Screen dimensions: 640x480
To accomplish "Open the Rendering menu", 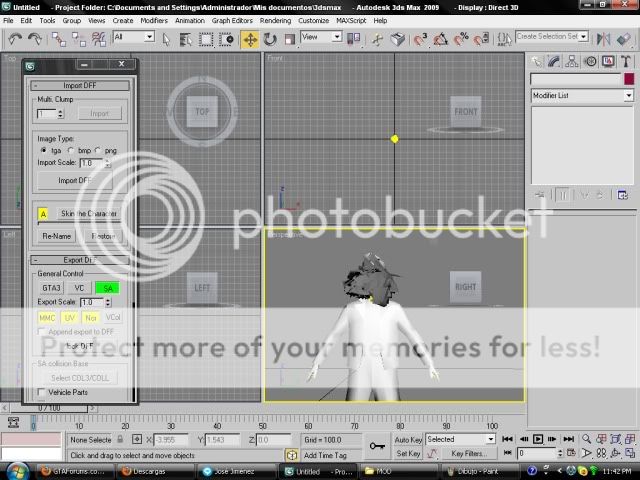I will [275, 20].
